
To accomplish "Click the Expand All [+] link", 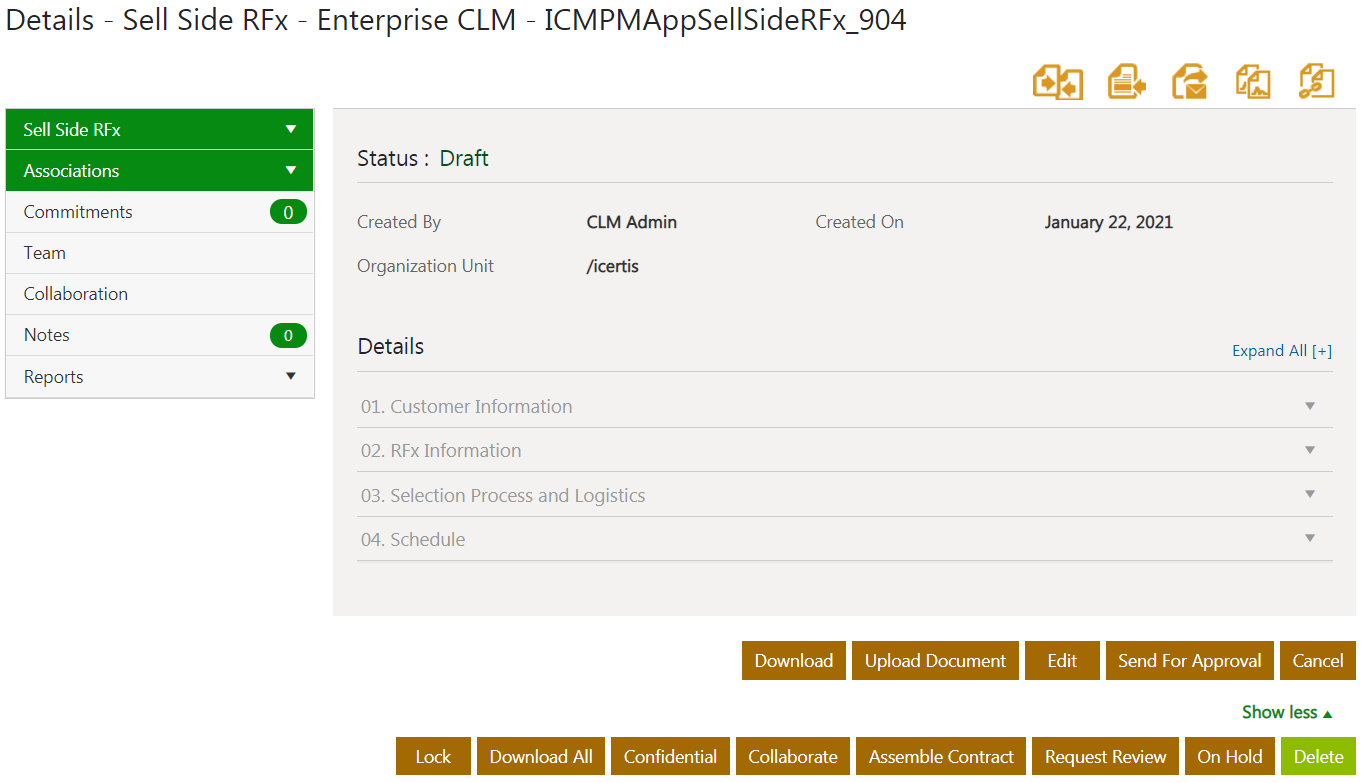I will pos(1281,351).
